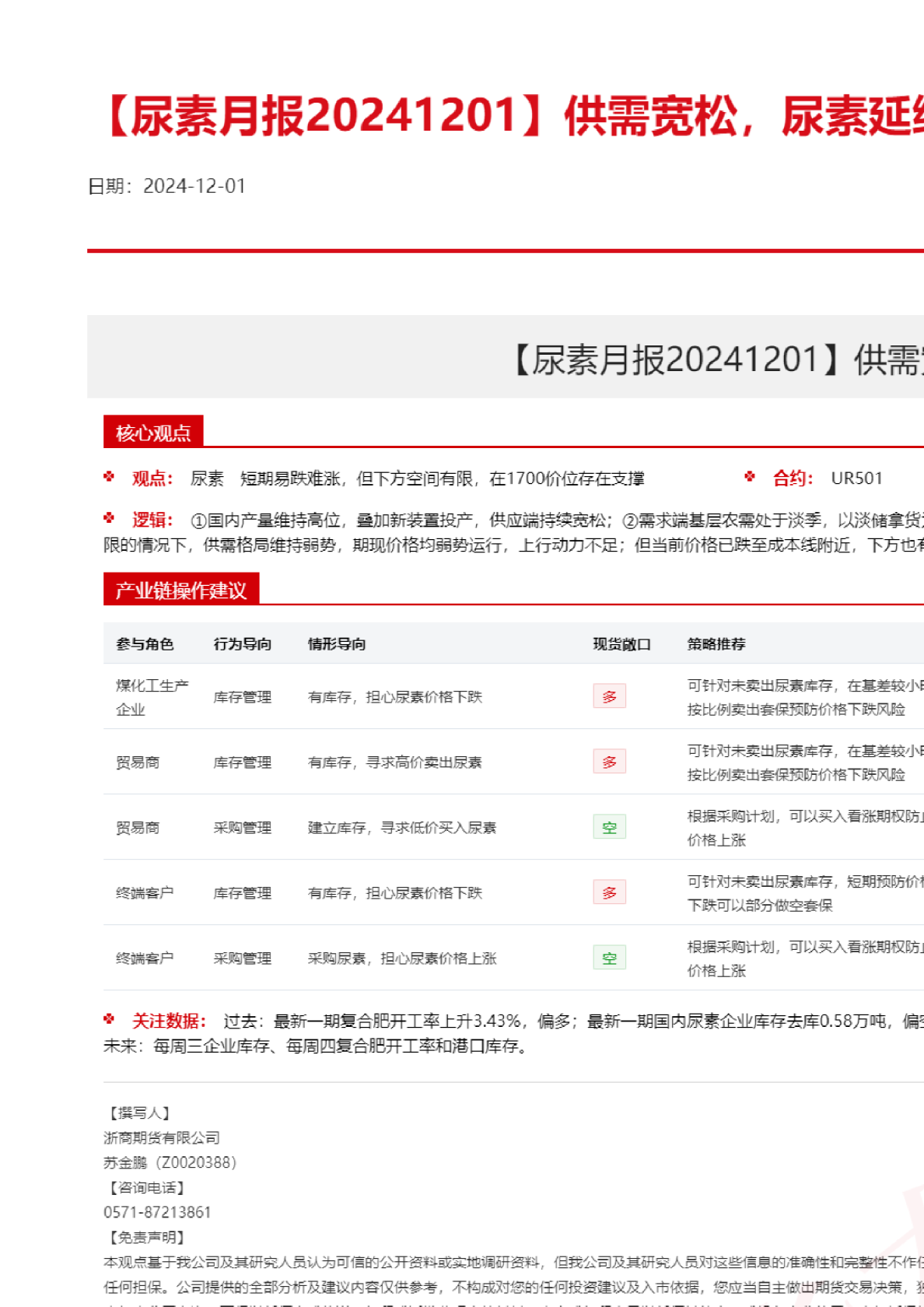This screenshot has height=1307, width=924.
Task: Click the 多 badge in 煤化工生产企业 row
Action: click(x=609, y=696)
